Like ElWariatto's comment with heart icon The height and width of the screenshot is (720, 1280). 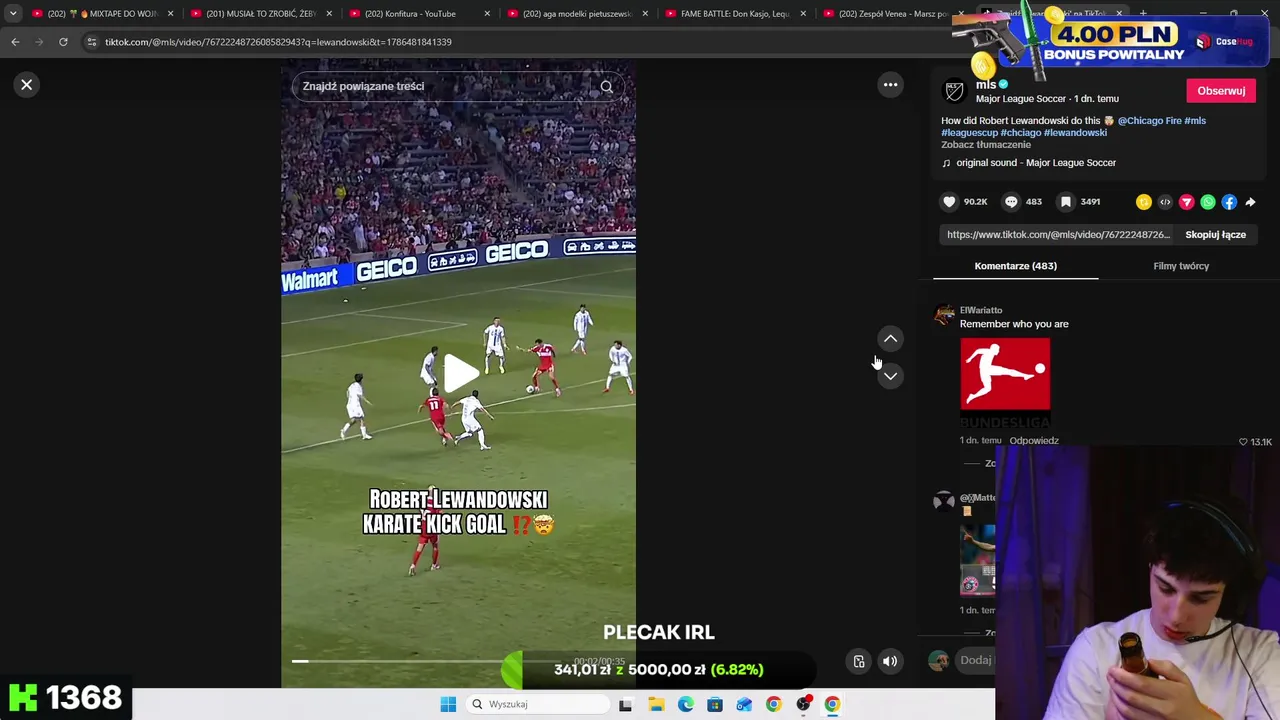(1244, 442)
